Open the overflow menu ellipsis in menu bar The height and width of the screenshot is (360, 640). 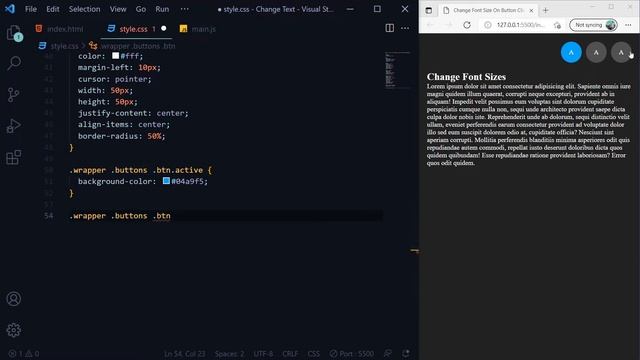coord(184,9)
